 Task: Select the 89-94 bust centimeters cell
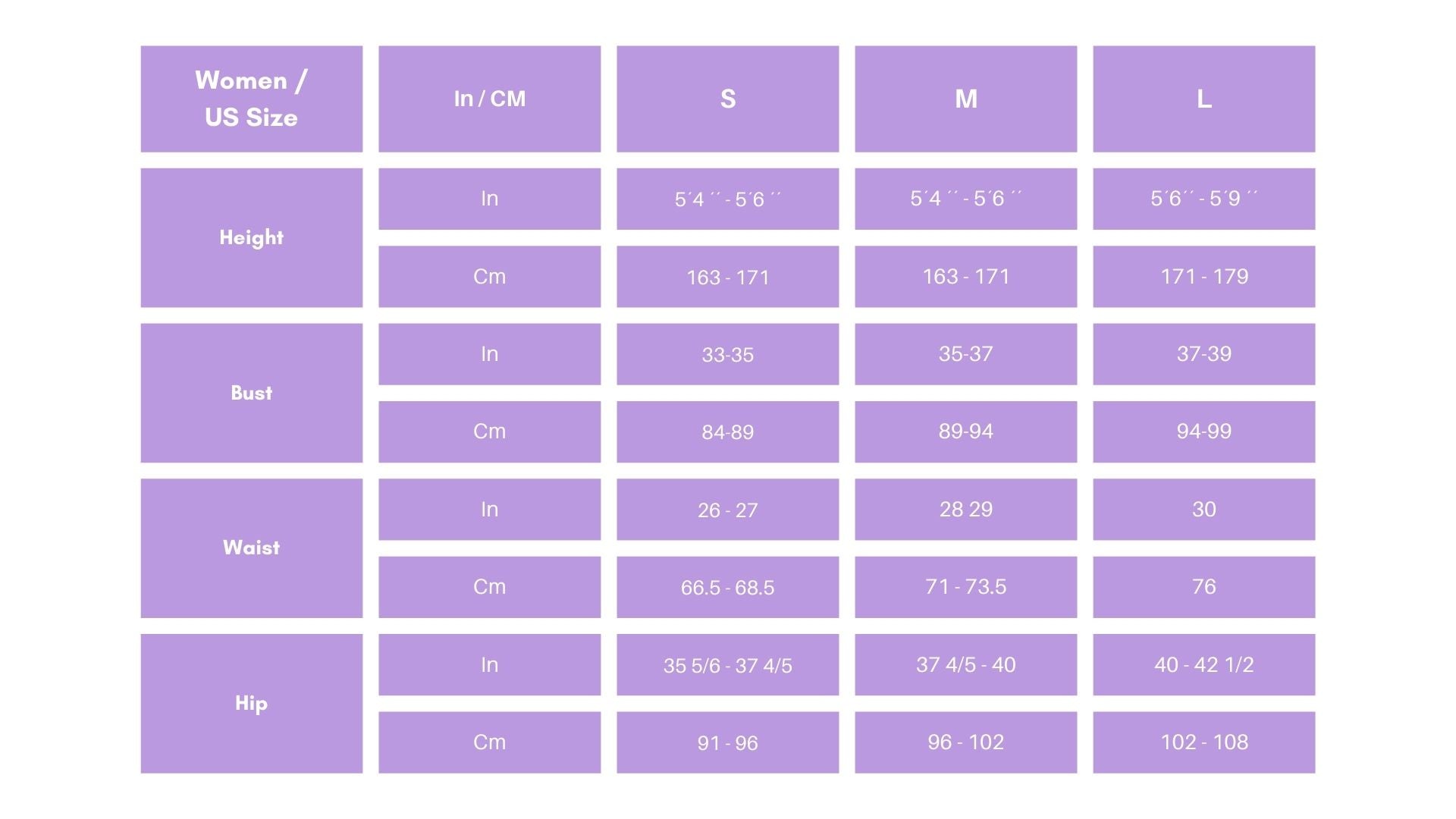(965, 431)
